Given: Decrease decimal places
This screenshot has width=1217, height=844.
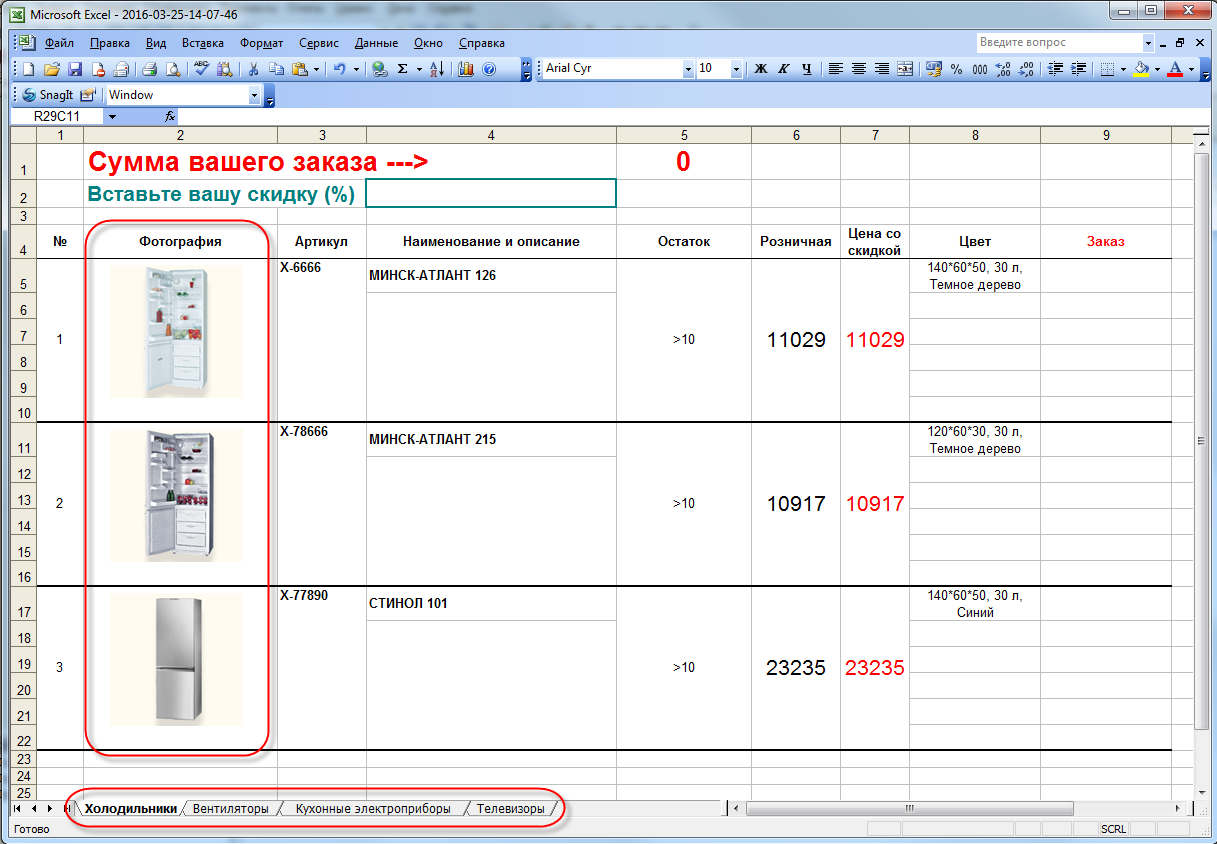Looking at the screenshot, I should 1026,69.
